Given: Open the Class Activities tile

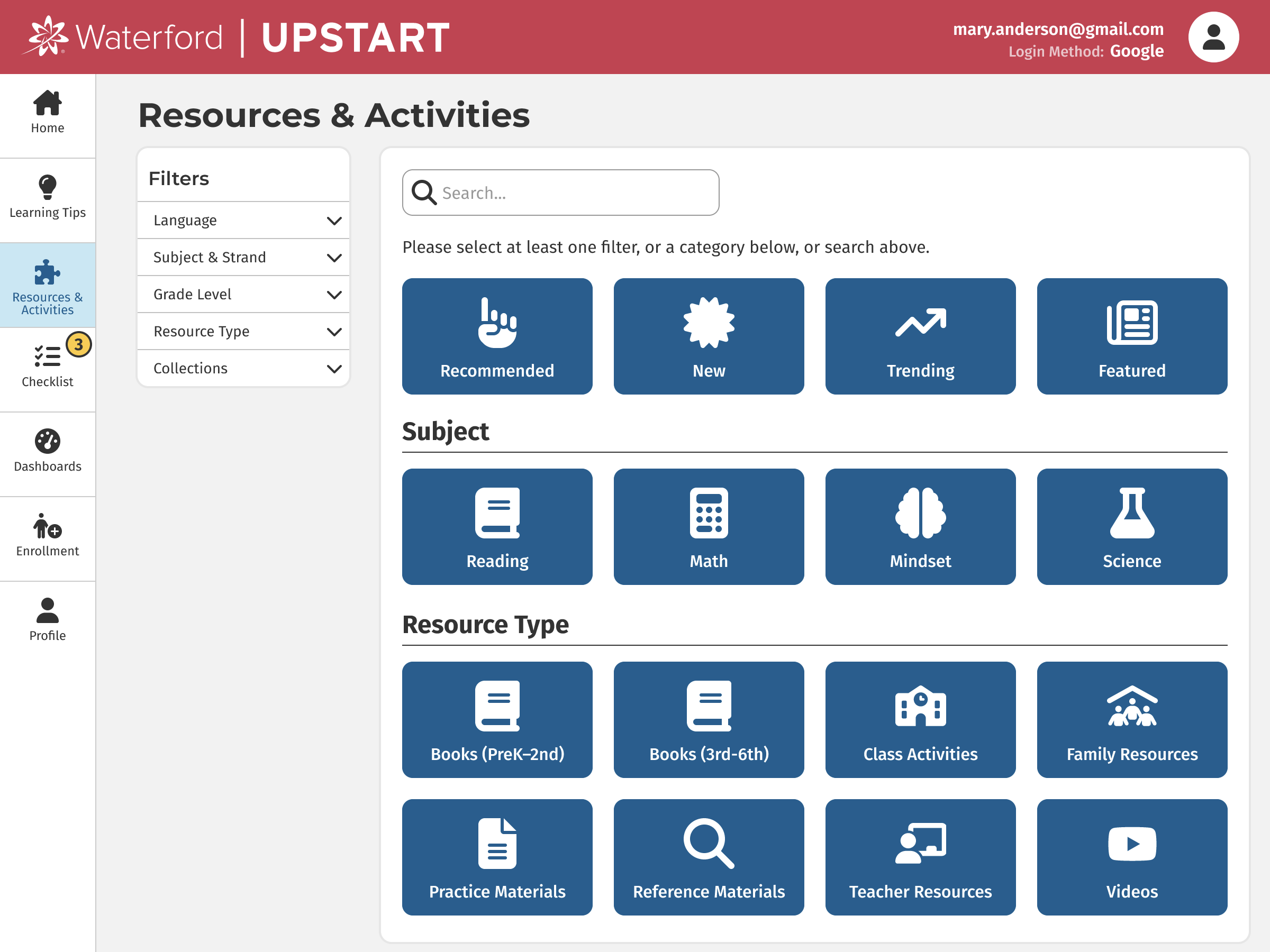Looking at the screenshot, I should [x=920, y=719].
